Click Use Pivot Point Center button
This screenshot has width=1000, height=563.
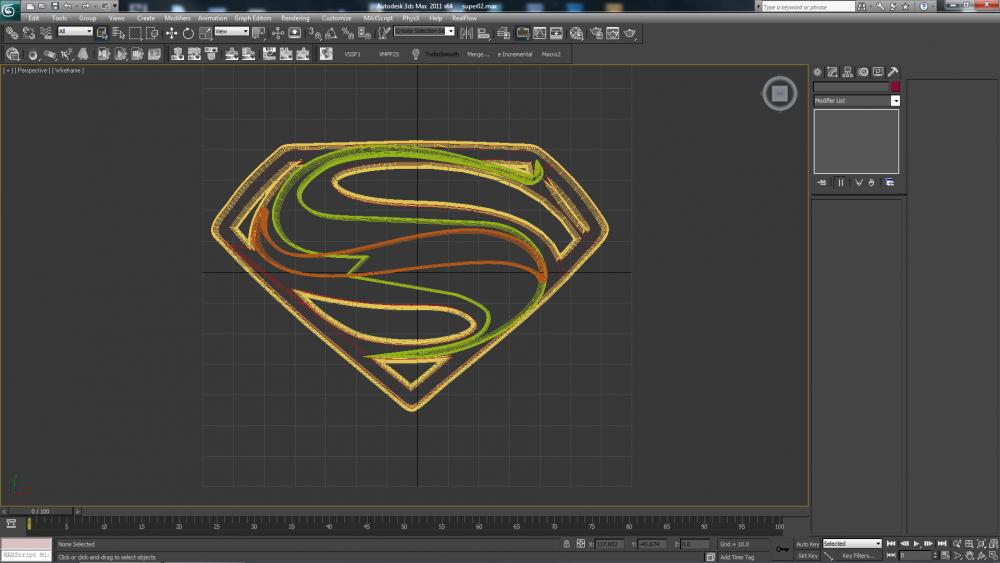pos(258,33)
